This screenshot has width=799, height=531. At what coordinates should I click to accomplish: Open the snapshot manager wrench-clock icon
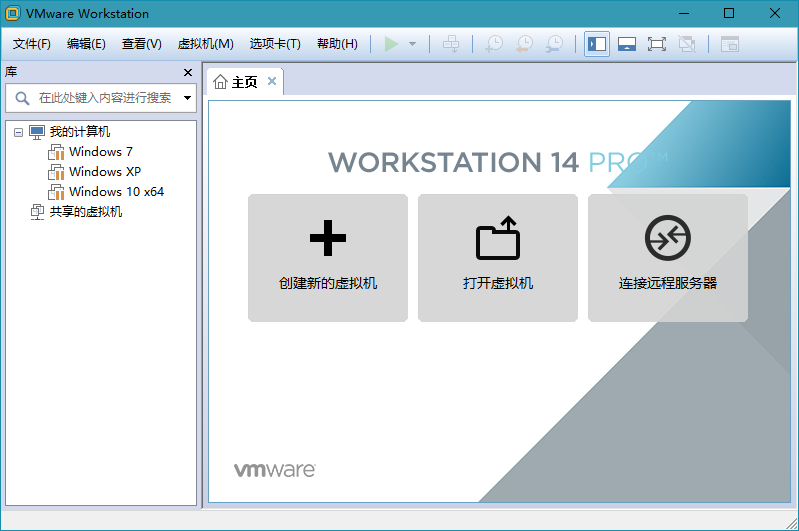click(554, 44)
